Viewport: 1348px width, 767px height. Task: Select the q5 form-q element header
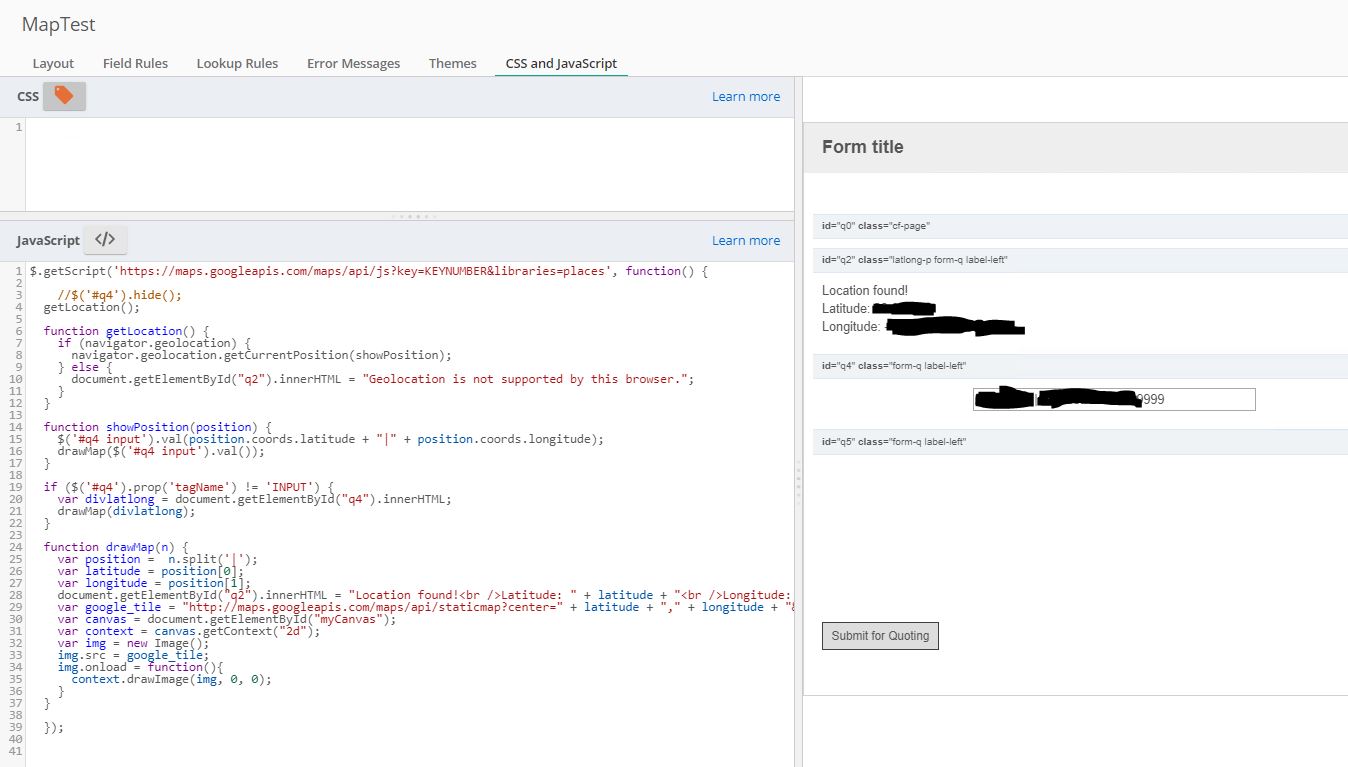click(x=1080, y=442)
